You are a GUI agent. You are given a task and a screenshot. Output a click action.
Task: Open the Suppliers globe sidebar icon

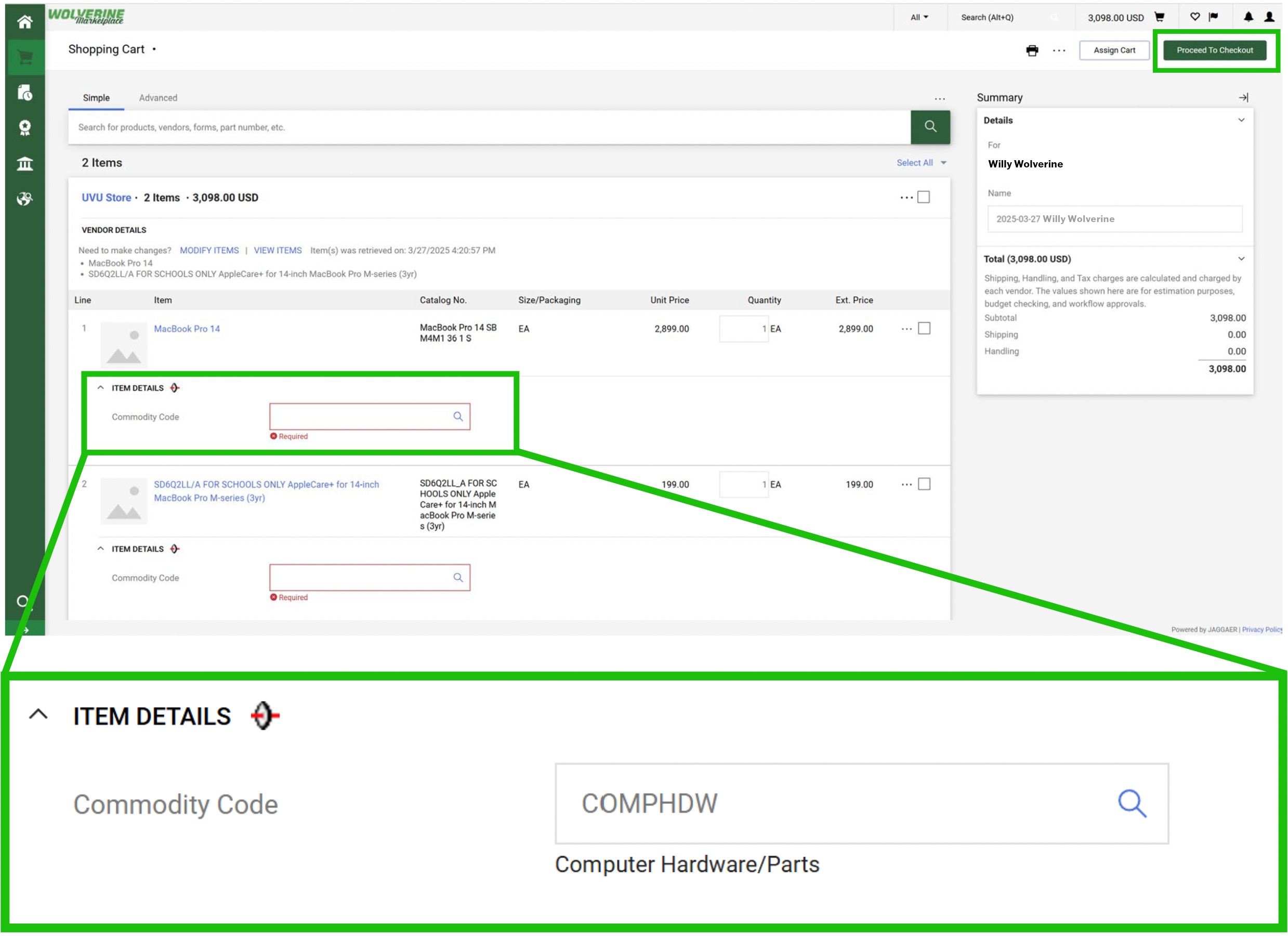24,199
